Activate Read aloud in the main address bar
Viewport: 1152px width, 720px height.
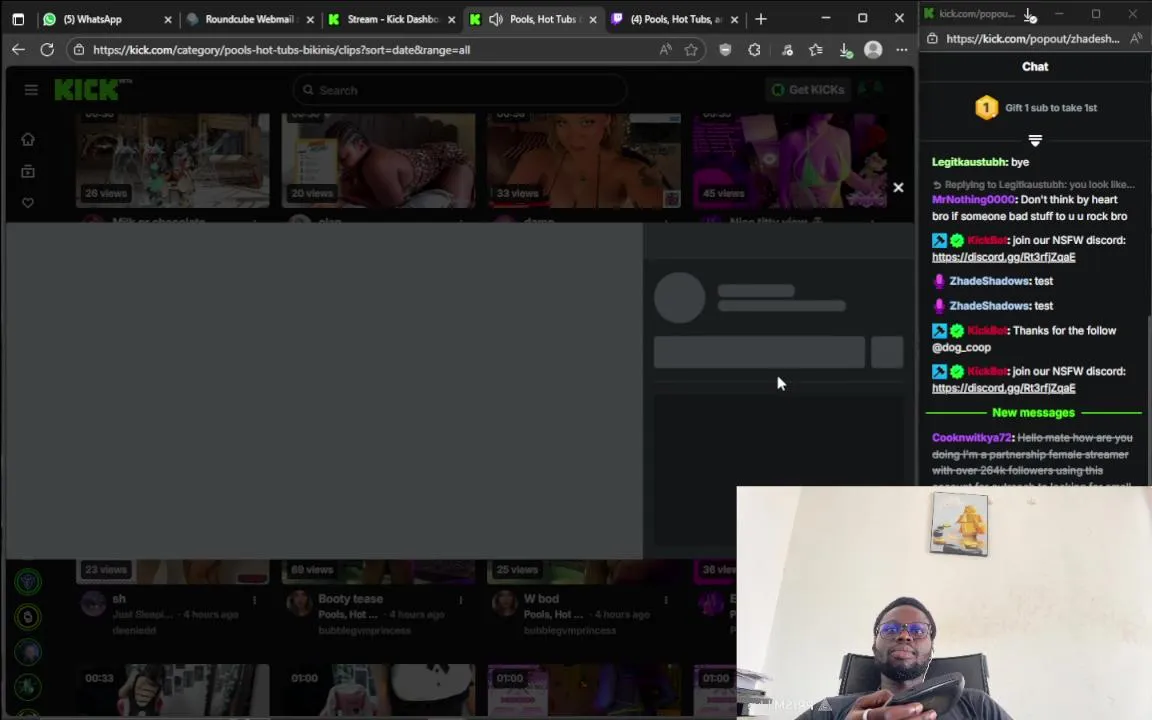click(666, 50)
